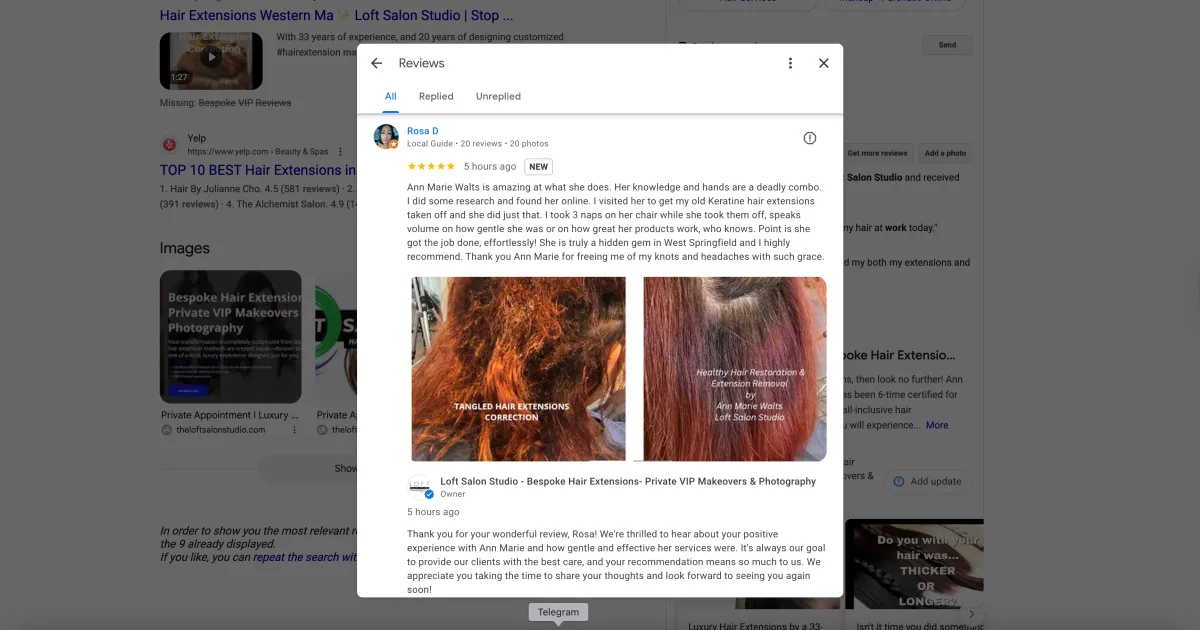Switch to the Unreplied tab
The image size is (1200, 630).
click(x=498, y=97)
